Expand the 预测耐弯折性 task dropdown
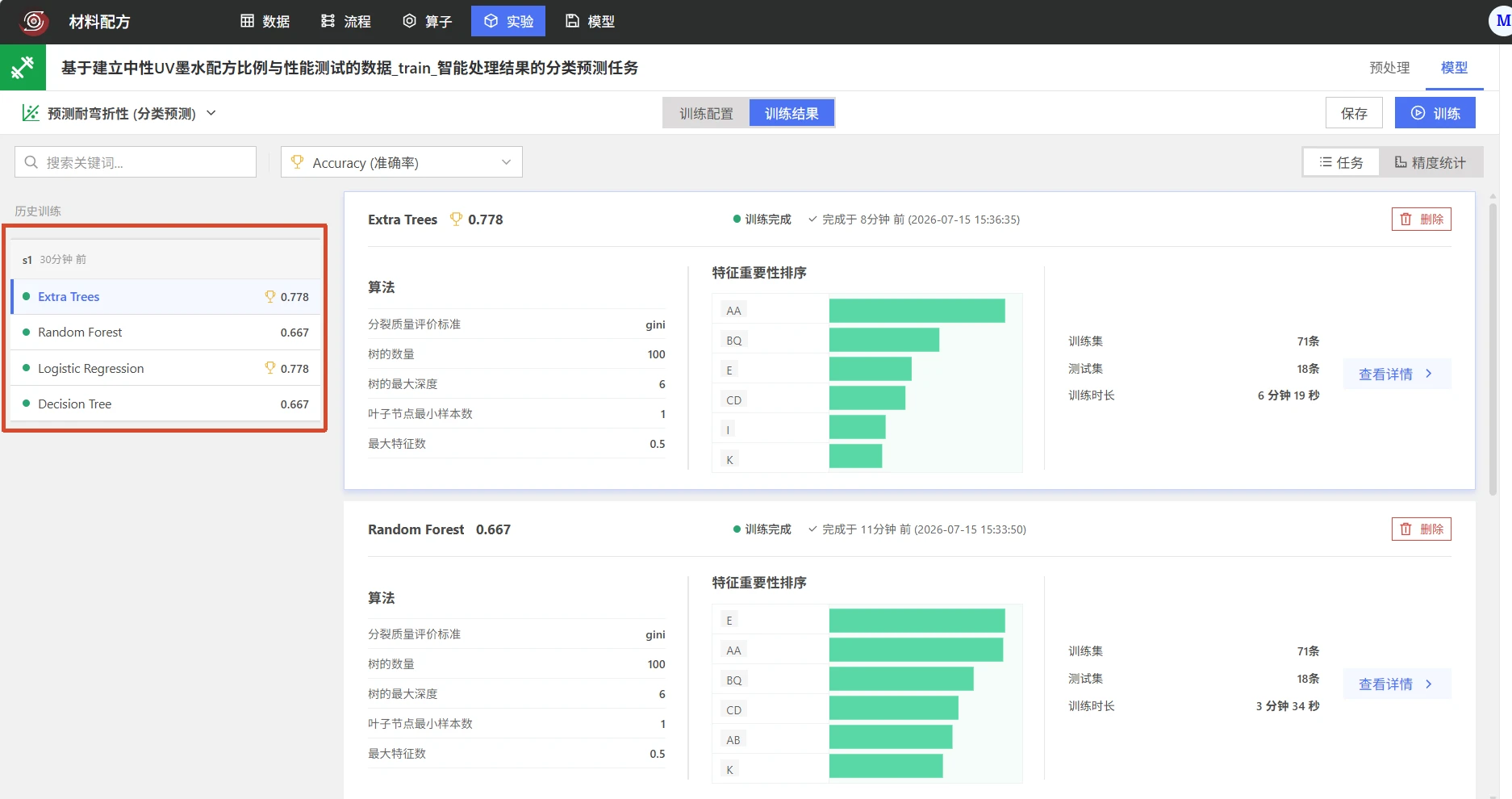This screenshot has width=1512, height=799. tap(211, 113)
